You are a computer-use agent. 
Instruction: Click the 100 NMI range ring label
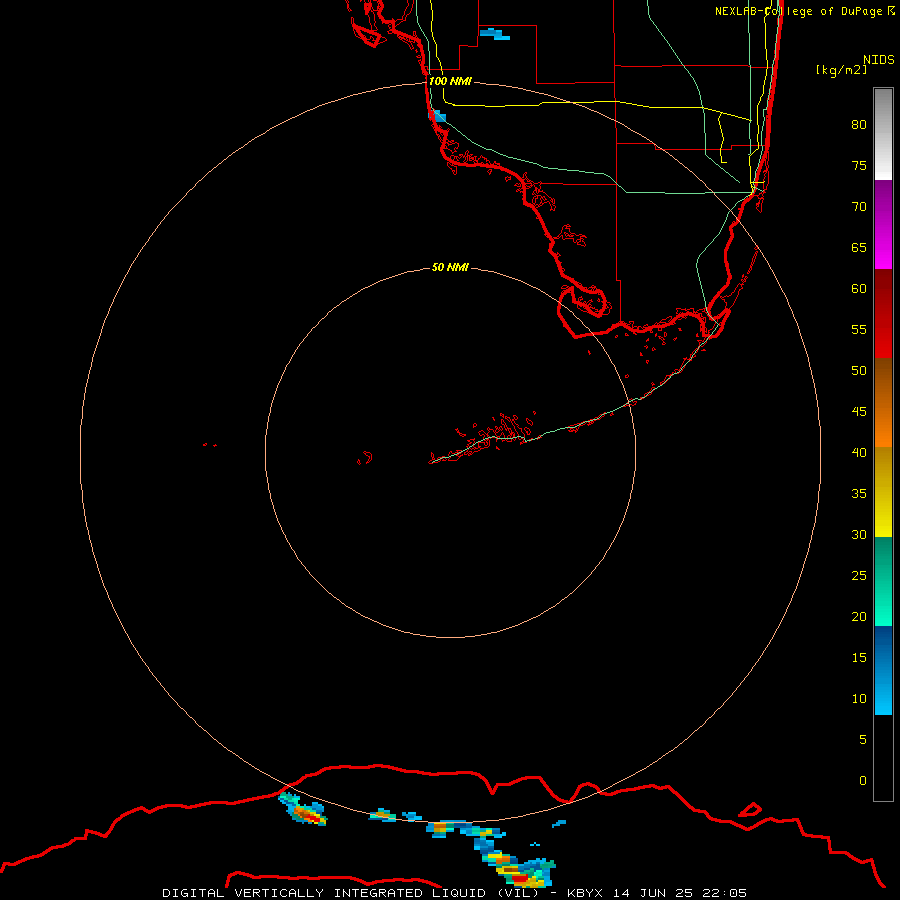(450, 81)
